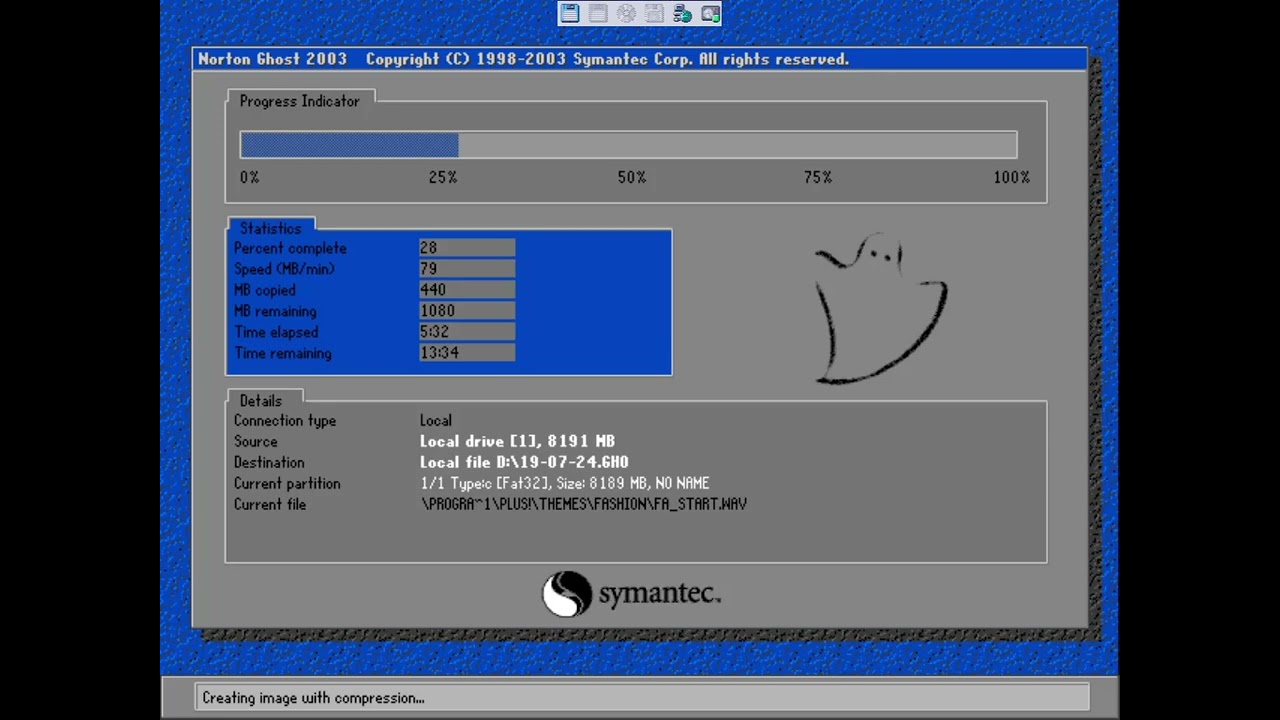The image size is (1280, 720).
Task: Click the Destination file D:\19-07-24.GHO
Action: coord(524,462)
